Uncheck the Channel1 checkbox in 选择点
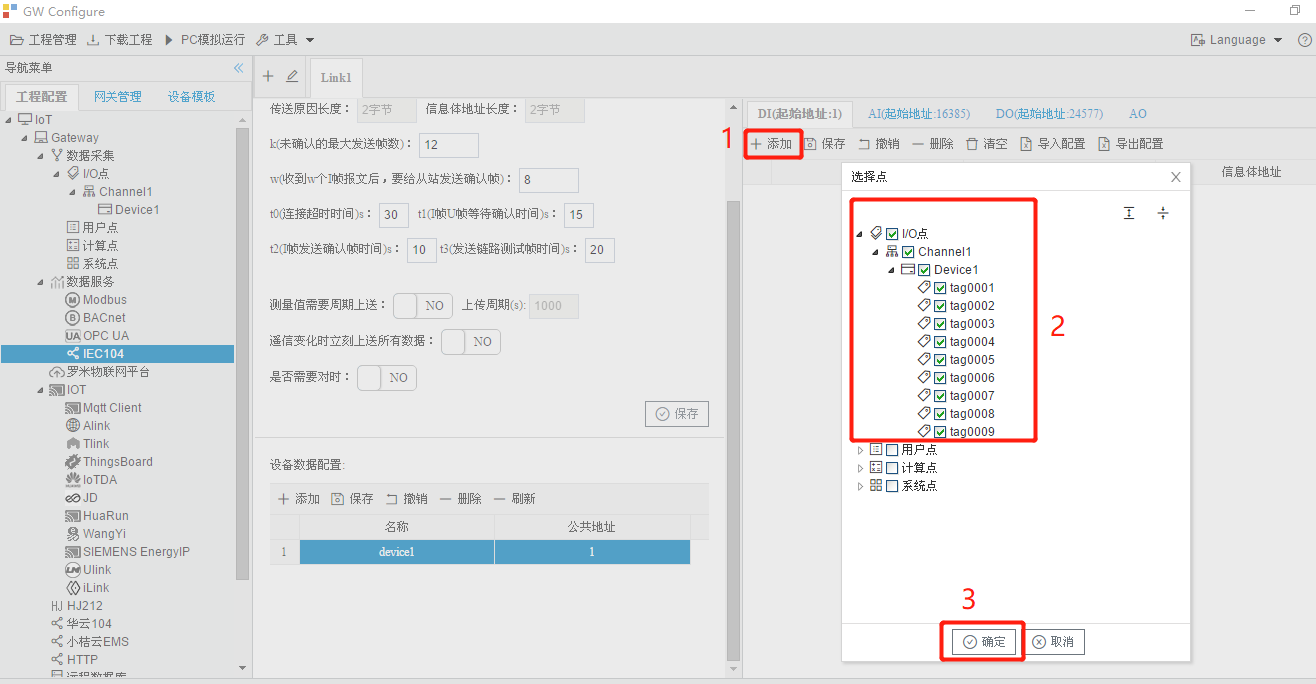This screenshot has height=684, width=1316. 908,252
